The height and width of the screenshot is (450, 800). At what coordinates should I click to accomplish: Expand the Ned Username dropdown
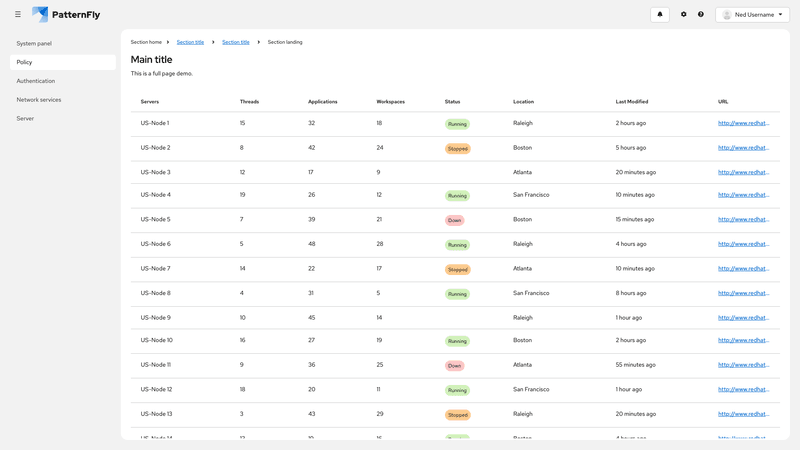(753, 15)
